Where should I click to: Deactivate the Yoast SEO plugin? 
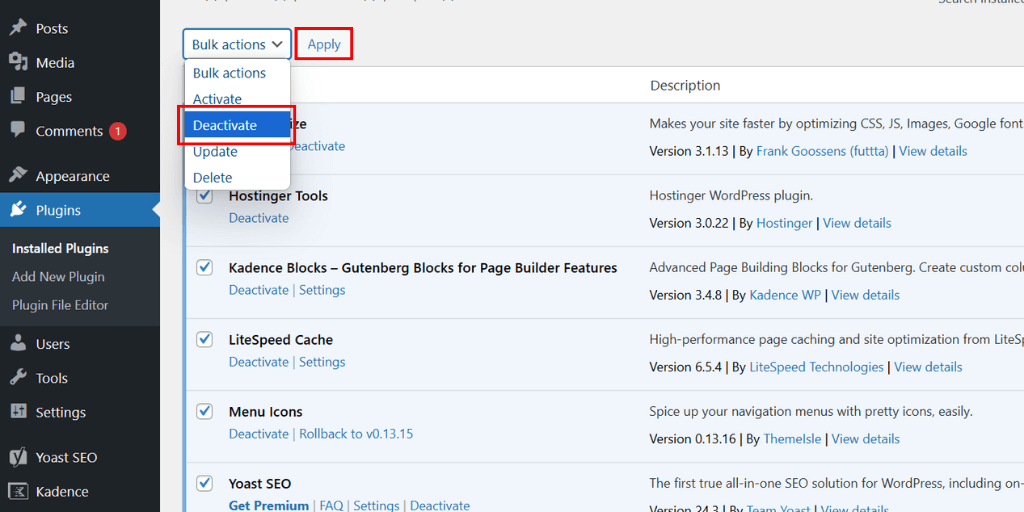click(440, 505)
